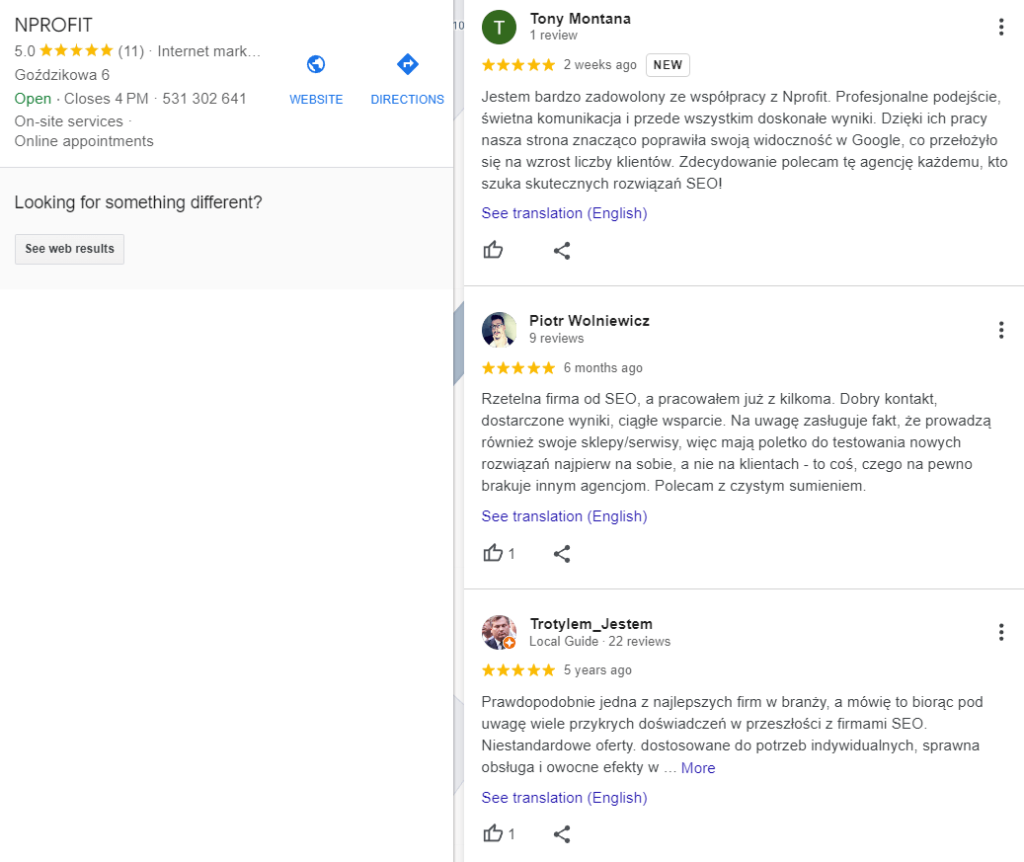Open Piotr Wolniewicz's profile photo
Image resolution: width=1024 pixels, height=862 pixels.
499,330
